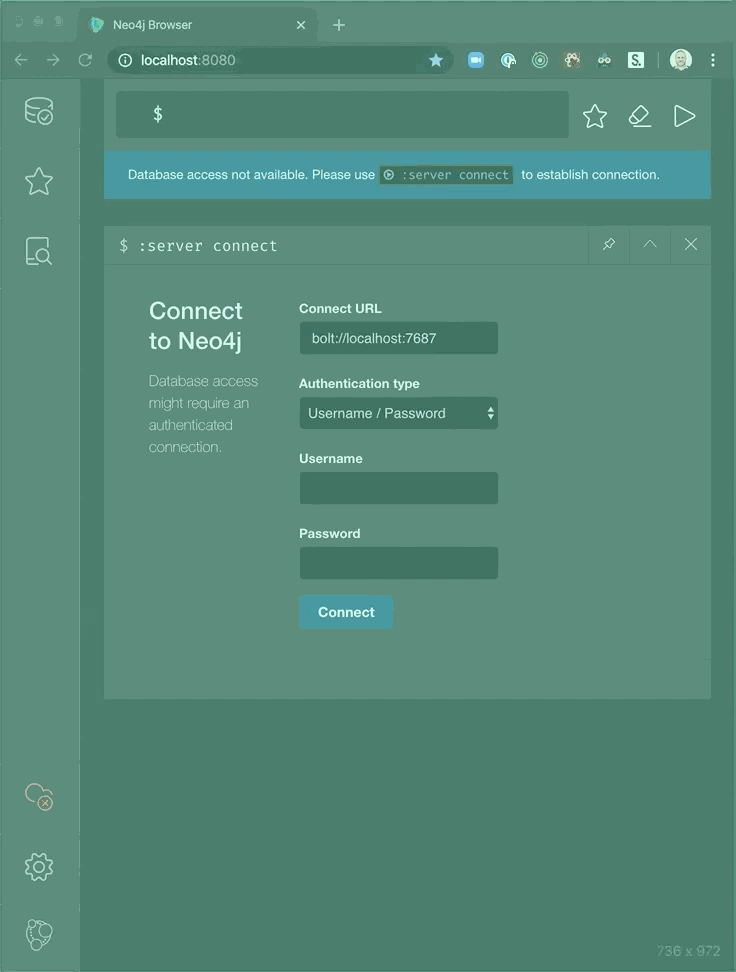Click the localhost:8080 address bar

coord(279,60)
